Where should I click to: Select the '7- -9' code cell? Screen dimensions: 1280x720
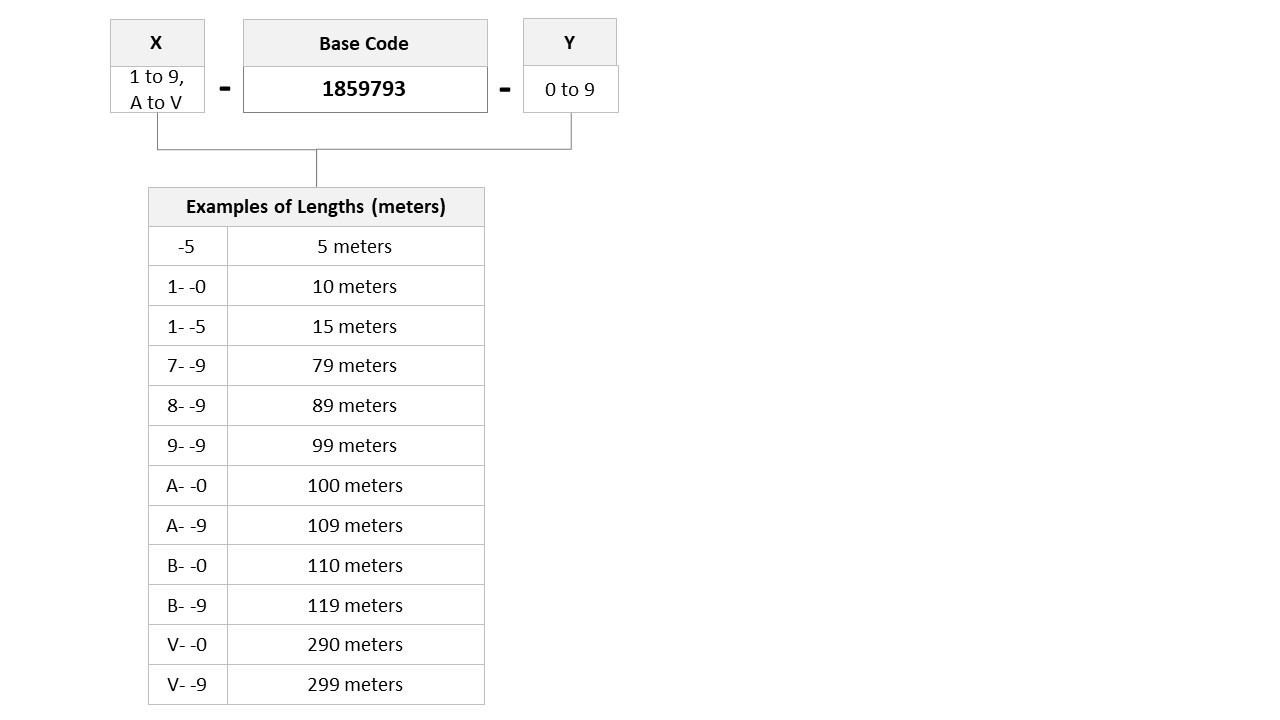coord(188,365)
